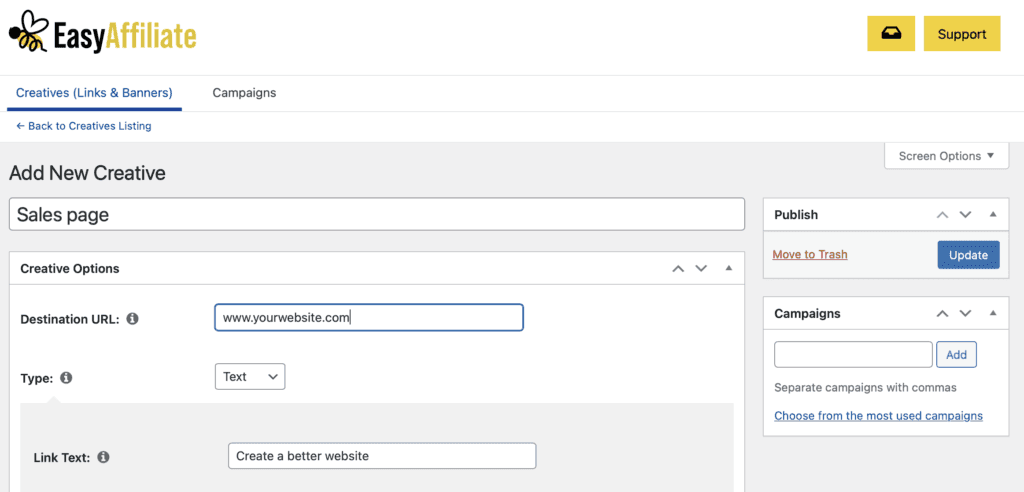
Task: Open Choose from most used campaigns link
Action: [x=878, y=415]
